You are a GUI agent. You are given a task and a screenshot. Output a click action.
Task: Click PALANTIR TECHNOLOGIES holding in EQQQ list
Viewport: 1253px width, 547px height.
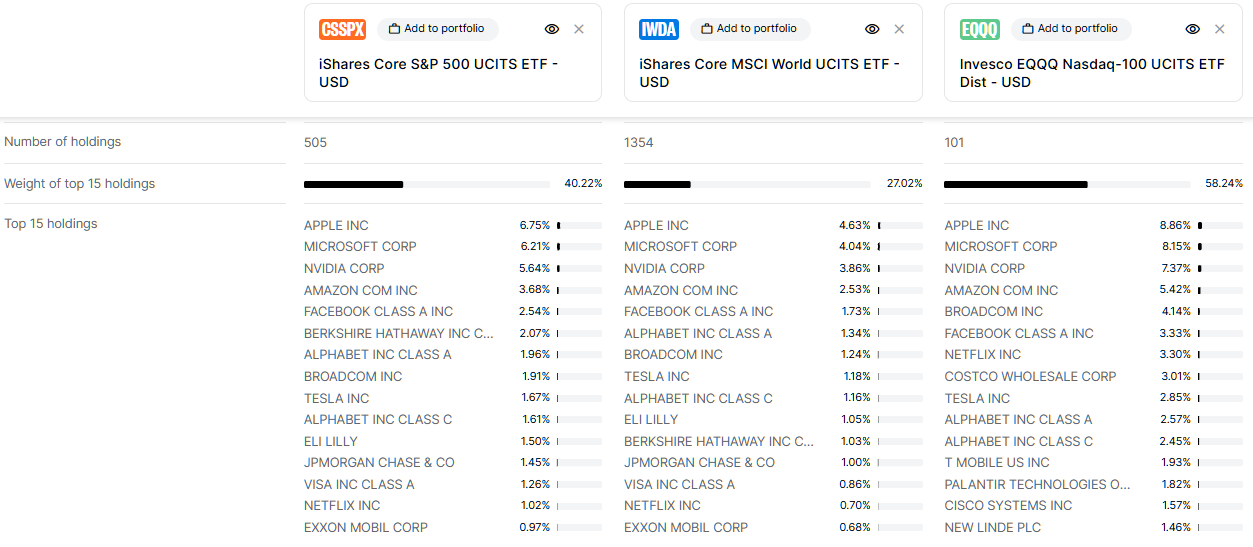1038,484
